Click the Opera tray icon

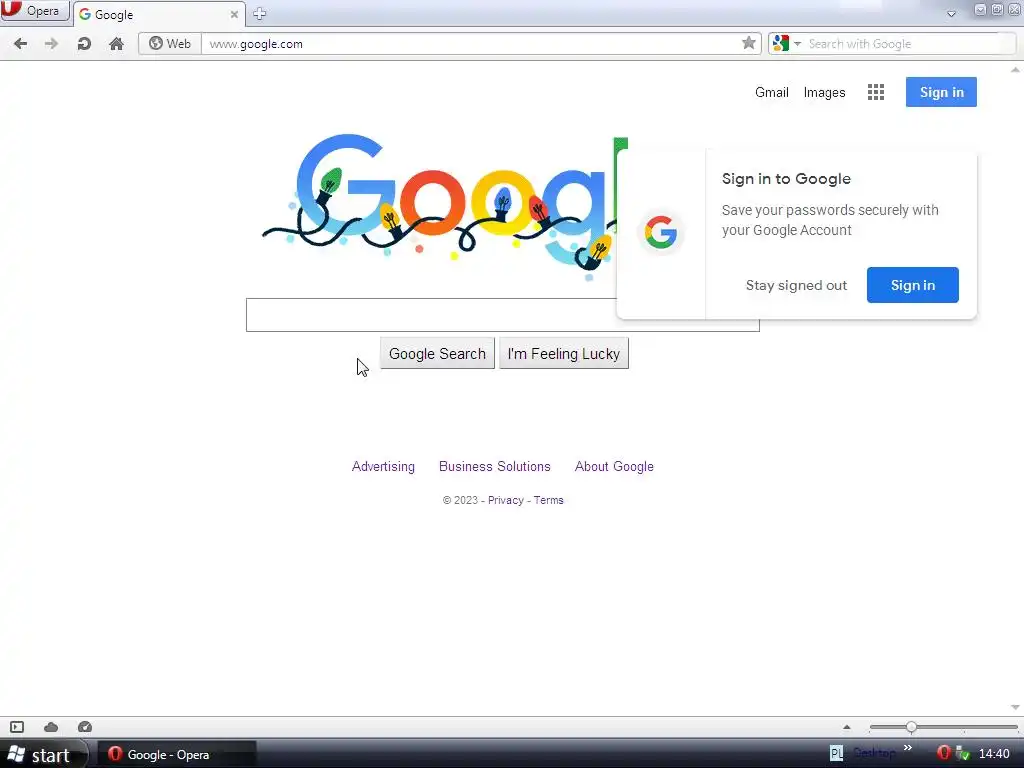[x=942, y=754]
